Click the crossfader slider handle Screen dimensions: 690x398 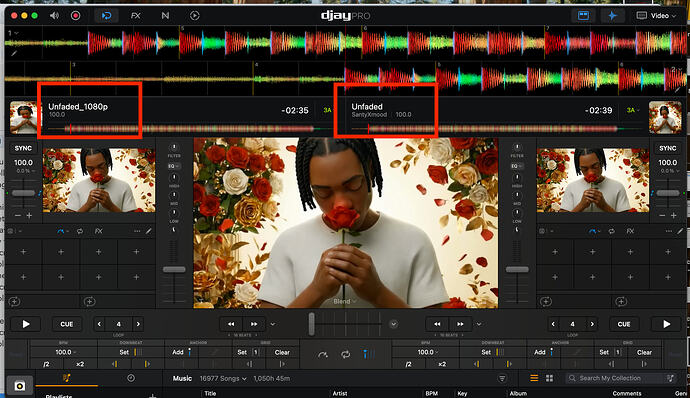[x=312, y=324]
